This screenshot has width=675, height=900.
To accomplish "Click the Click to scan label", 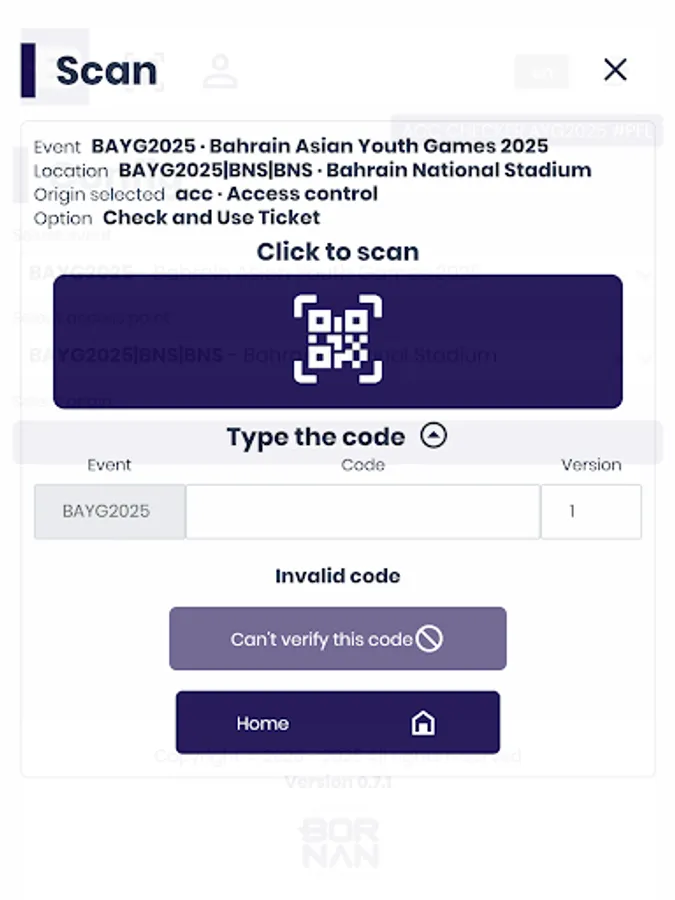I will [338, 251].
